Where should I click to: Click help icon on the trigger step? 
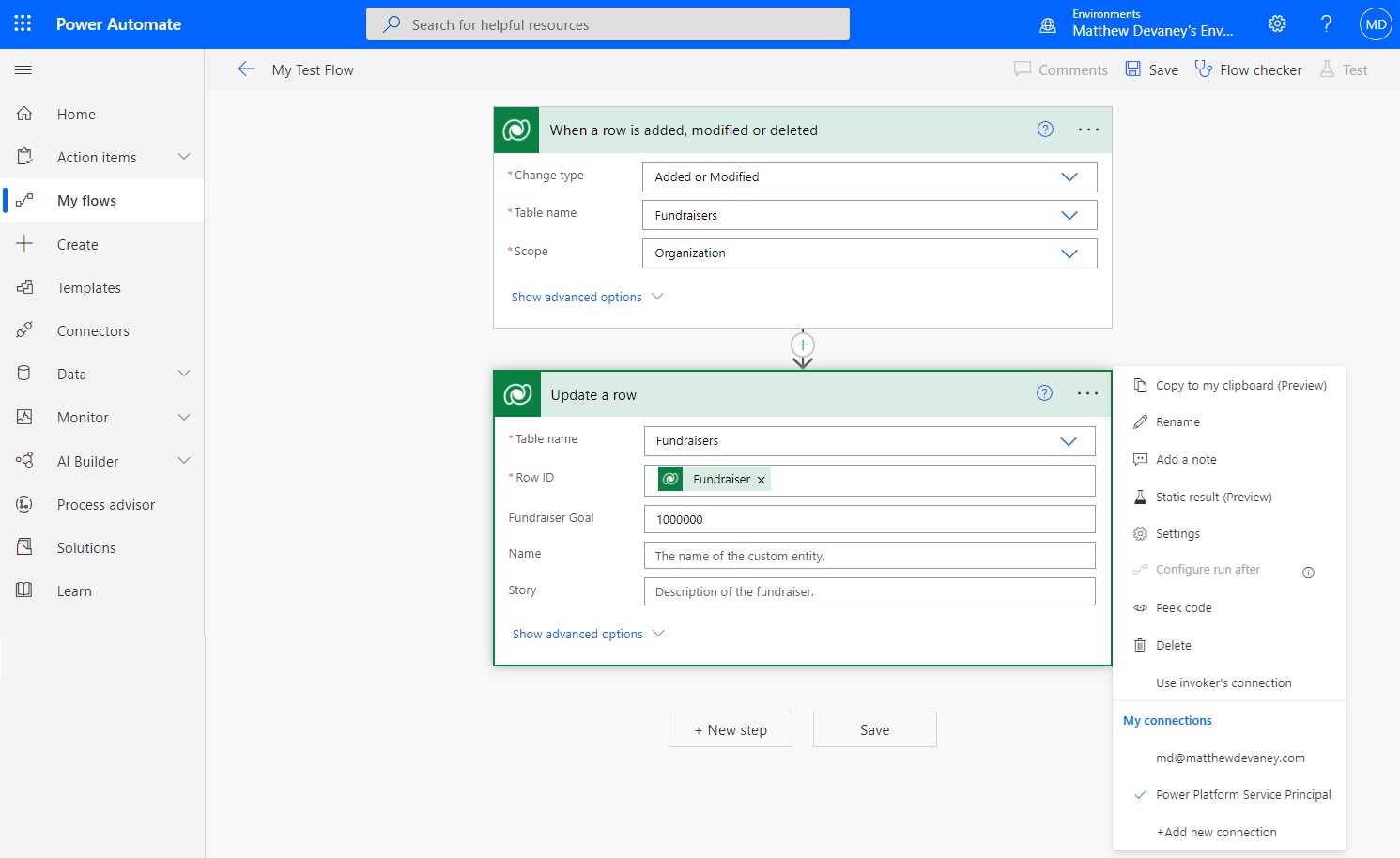tap(1044, 130)
